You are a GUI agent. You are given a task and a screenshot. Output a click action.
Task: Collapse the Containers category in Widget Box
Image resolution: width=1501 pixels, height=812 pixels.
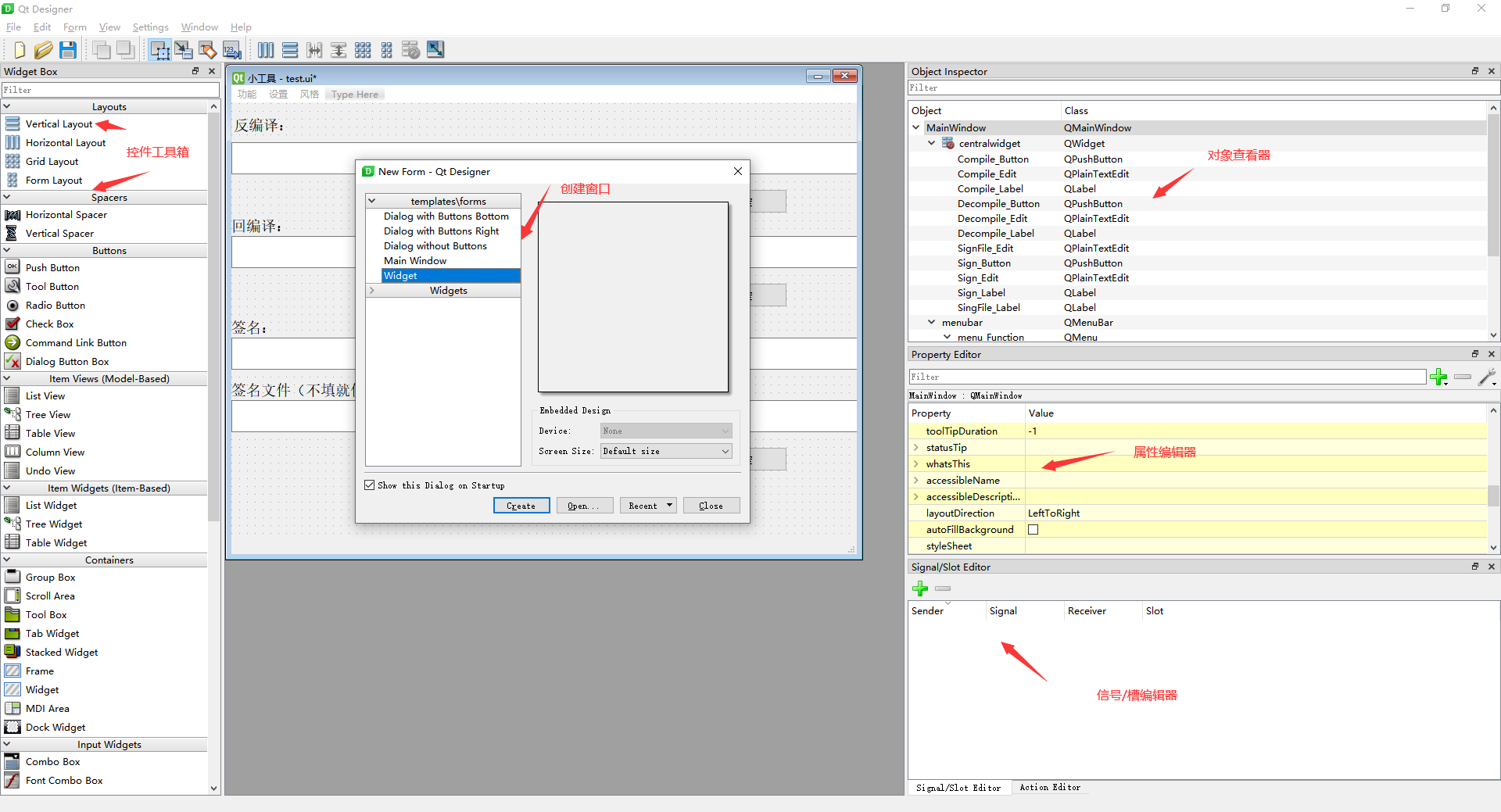click(x=7, y=560)
